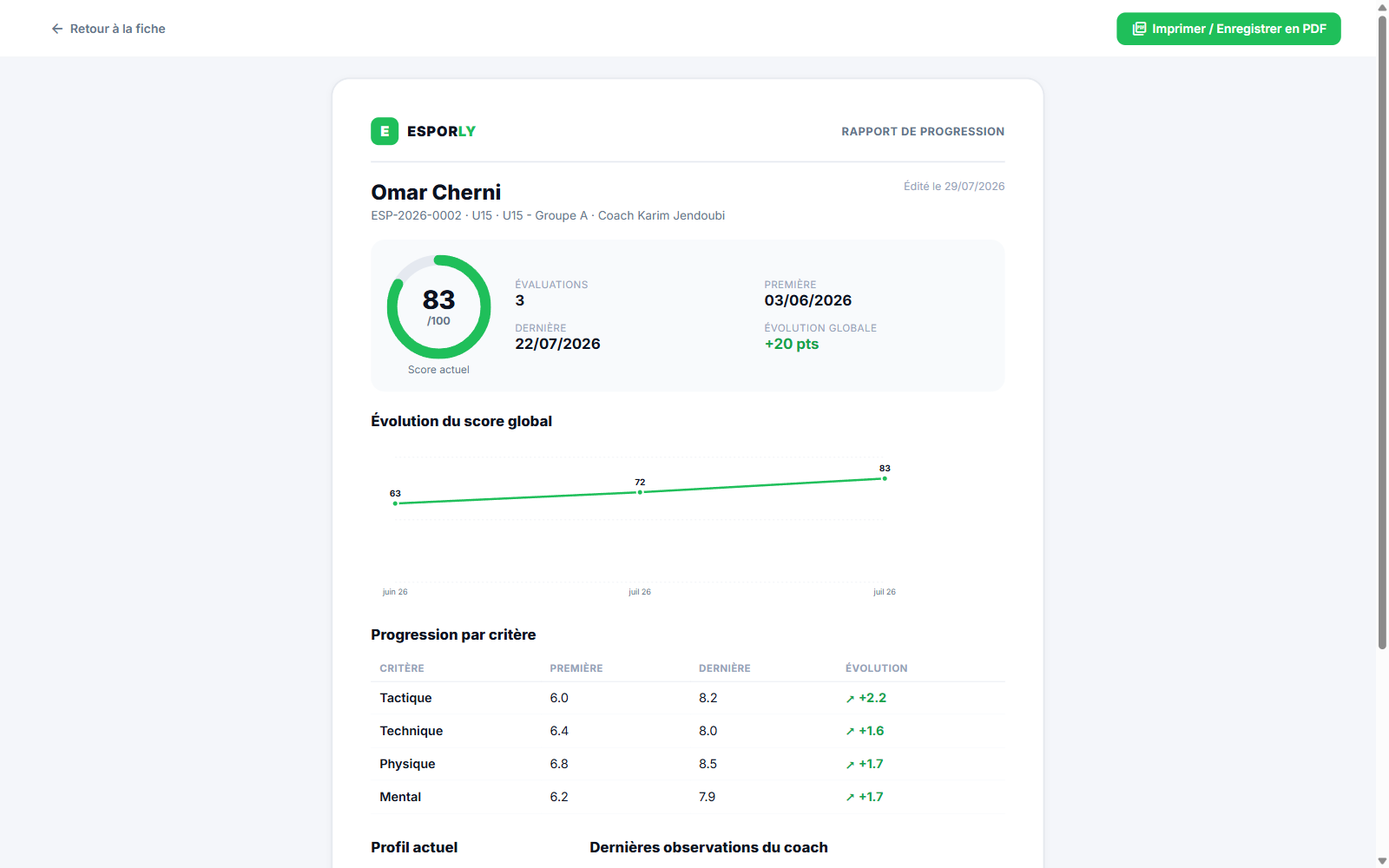Click the back arrow icon
This screenshot has width=1389, height=868.
57,29
